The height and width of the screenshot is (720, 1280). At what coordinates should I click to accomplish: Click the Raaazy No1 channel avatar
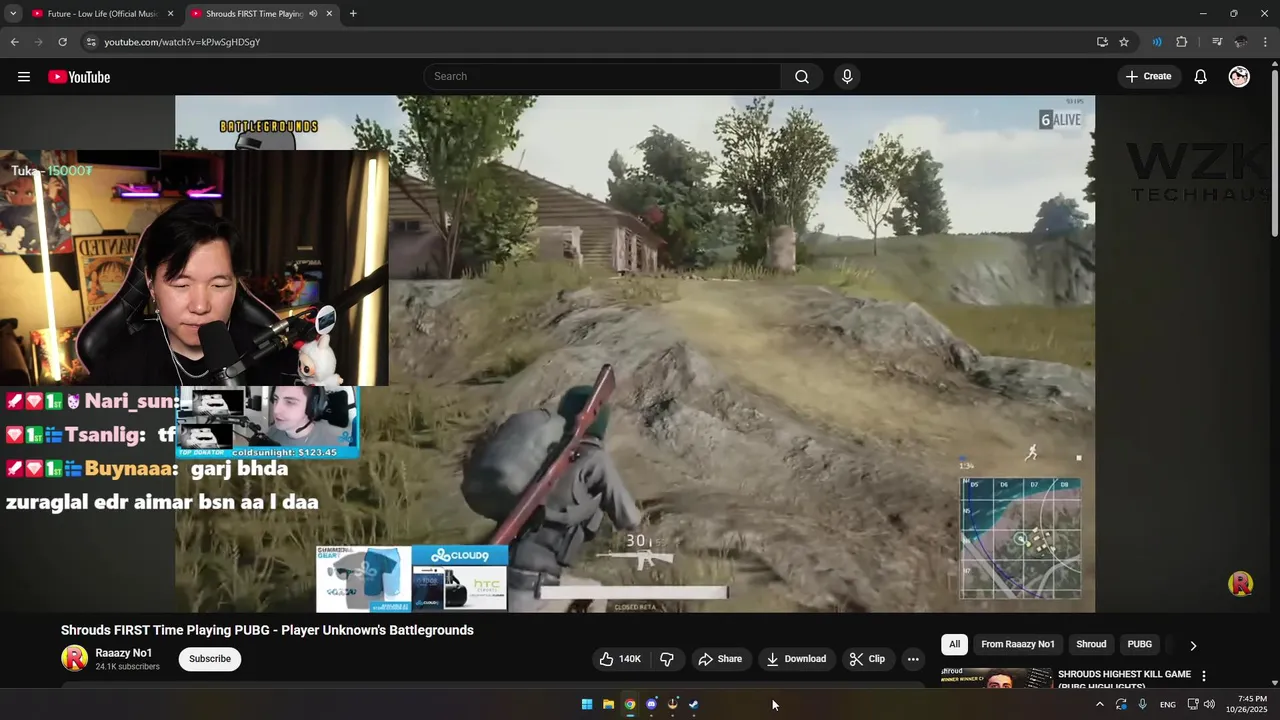tap(75, 658)
